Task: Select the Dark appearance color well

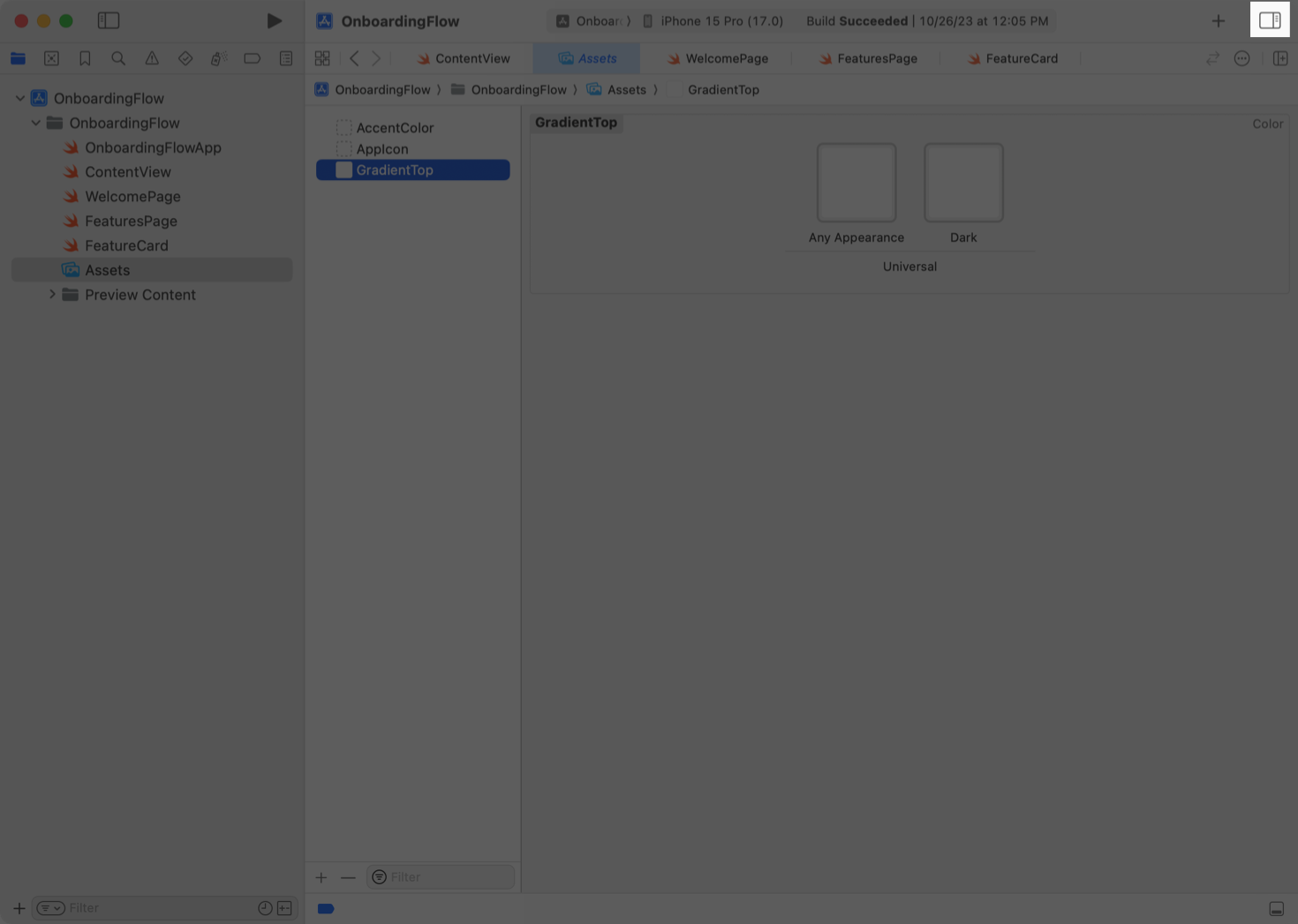Action: (x=963, y=183)
